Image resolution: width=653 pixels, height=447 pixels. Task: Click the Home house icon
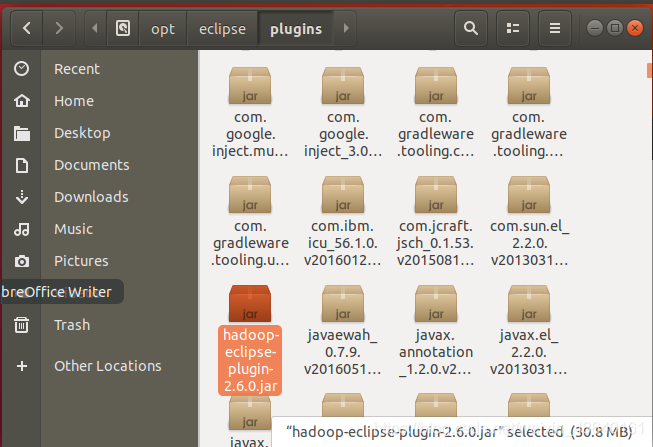[22, 101]
